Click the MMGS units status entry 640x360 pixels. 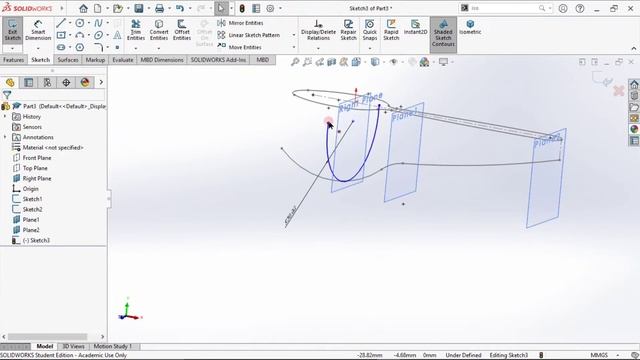click(599, 355)
